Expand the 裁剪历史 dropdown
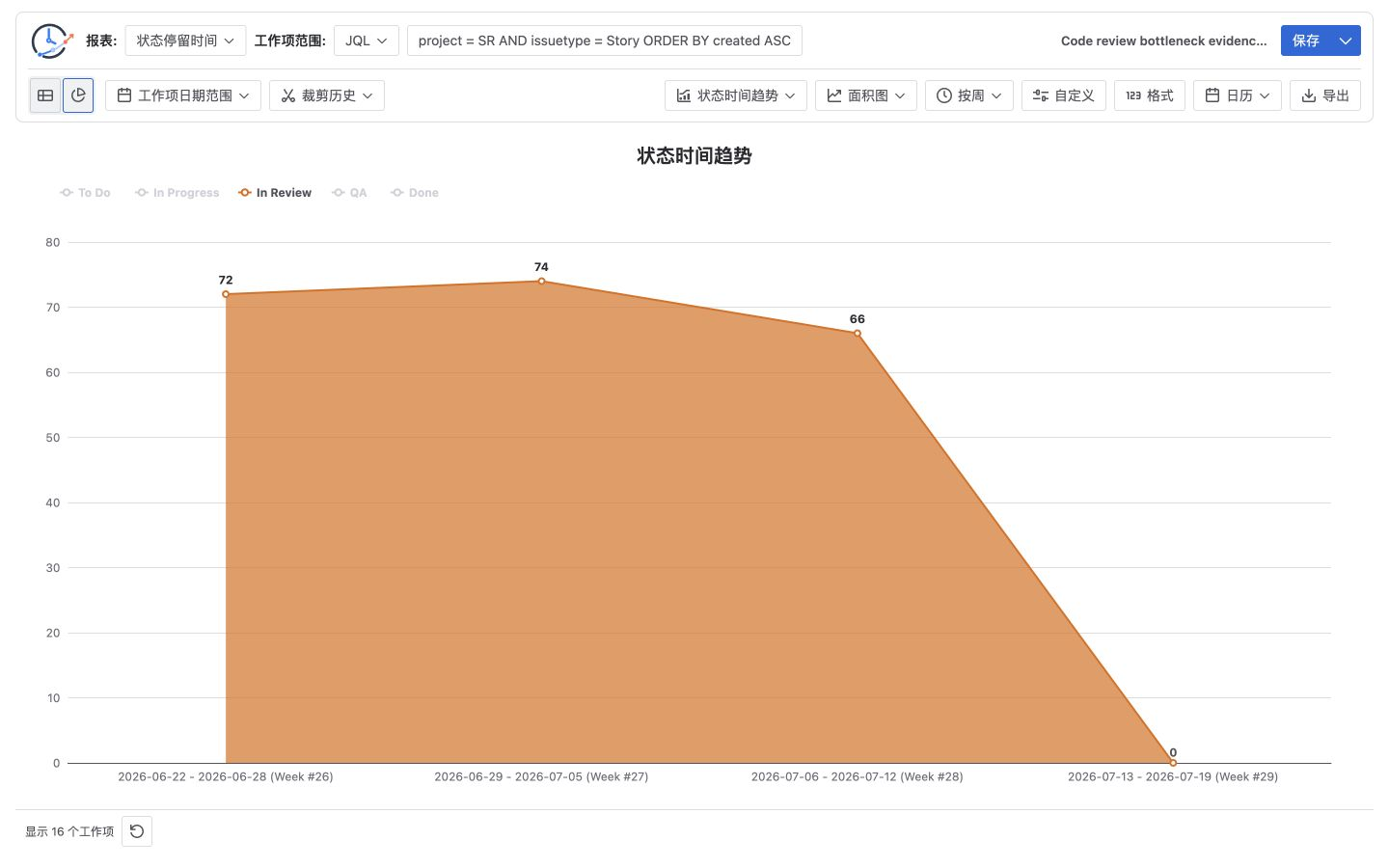Viewport: 1389px width, 868px height. tap(327, 95)
